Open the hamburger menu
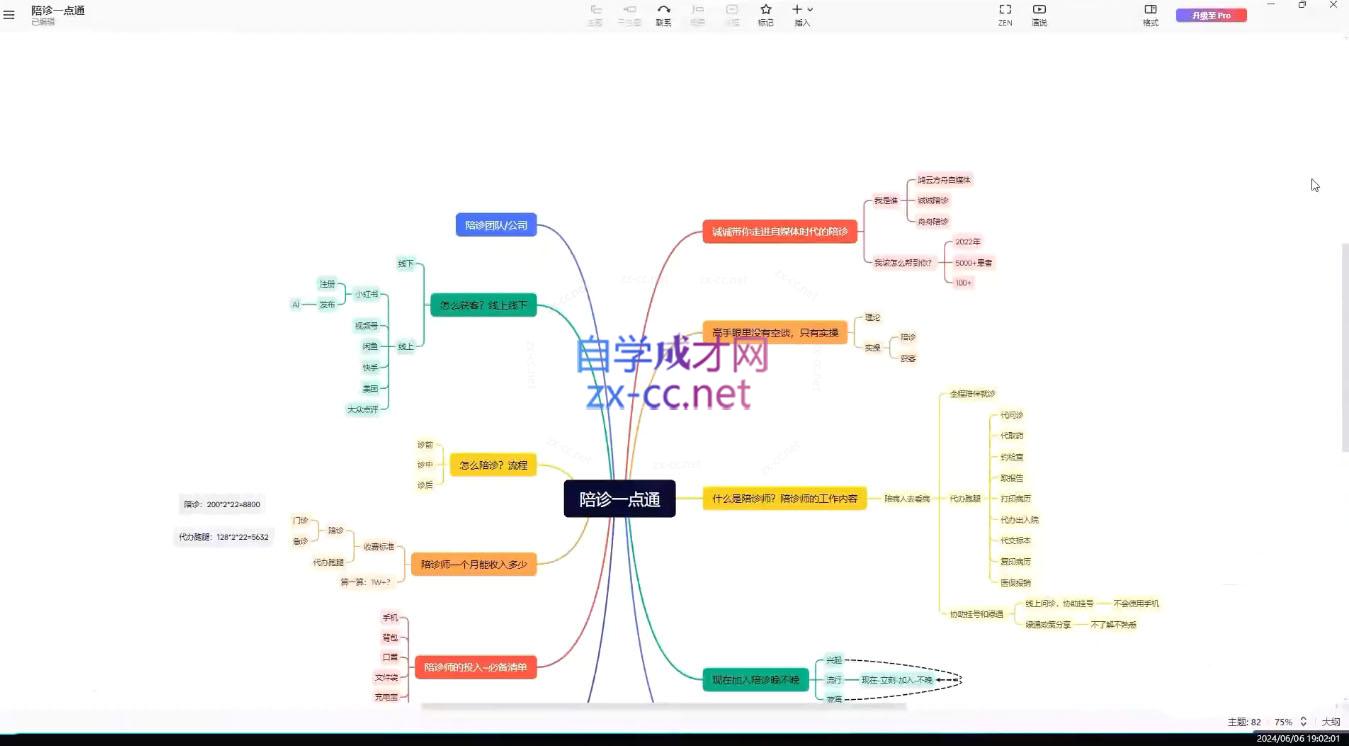Screen dimensions: 1349x746 point(9,15)
